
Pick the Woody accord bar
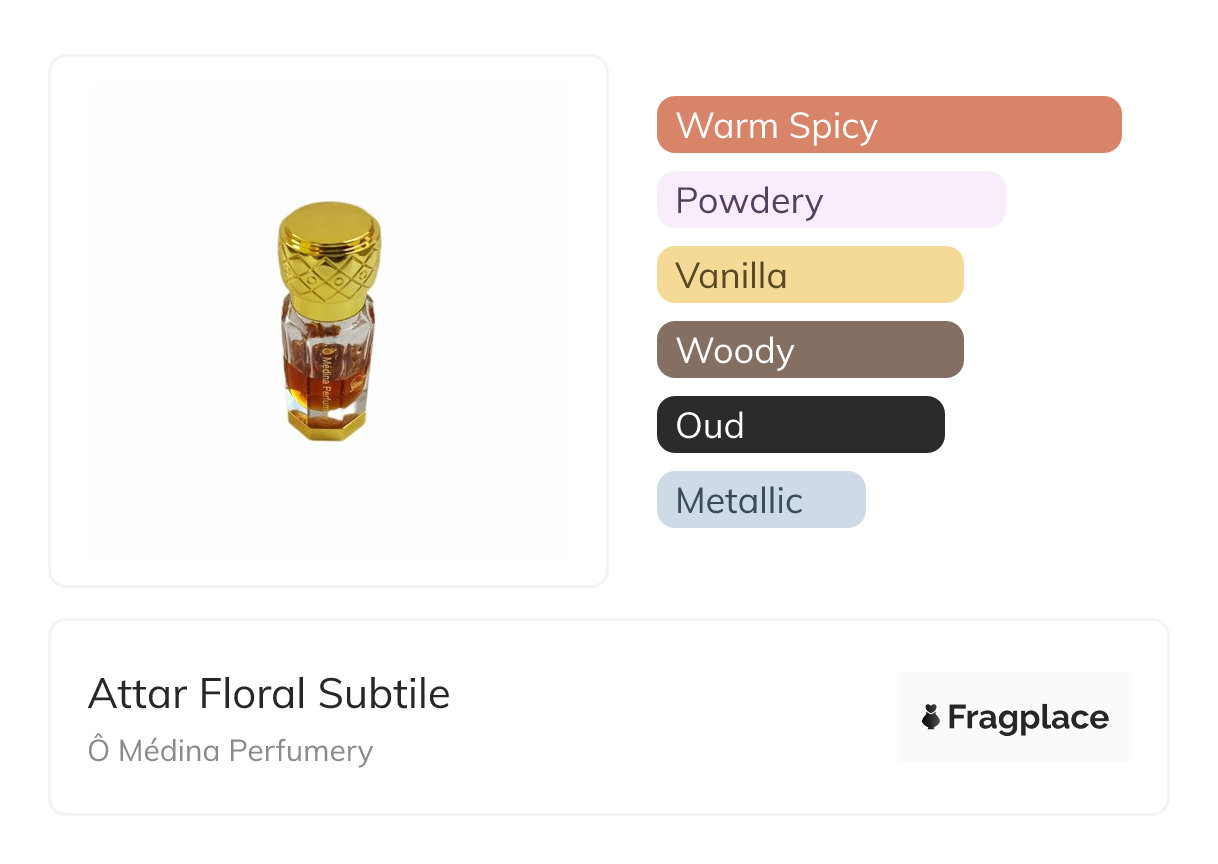tap(809, 350)
